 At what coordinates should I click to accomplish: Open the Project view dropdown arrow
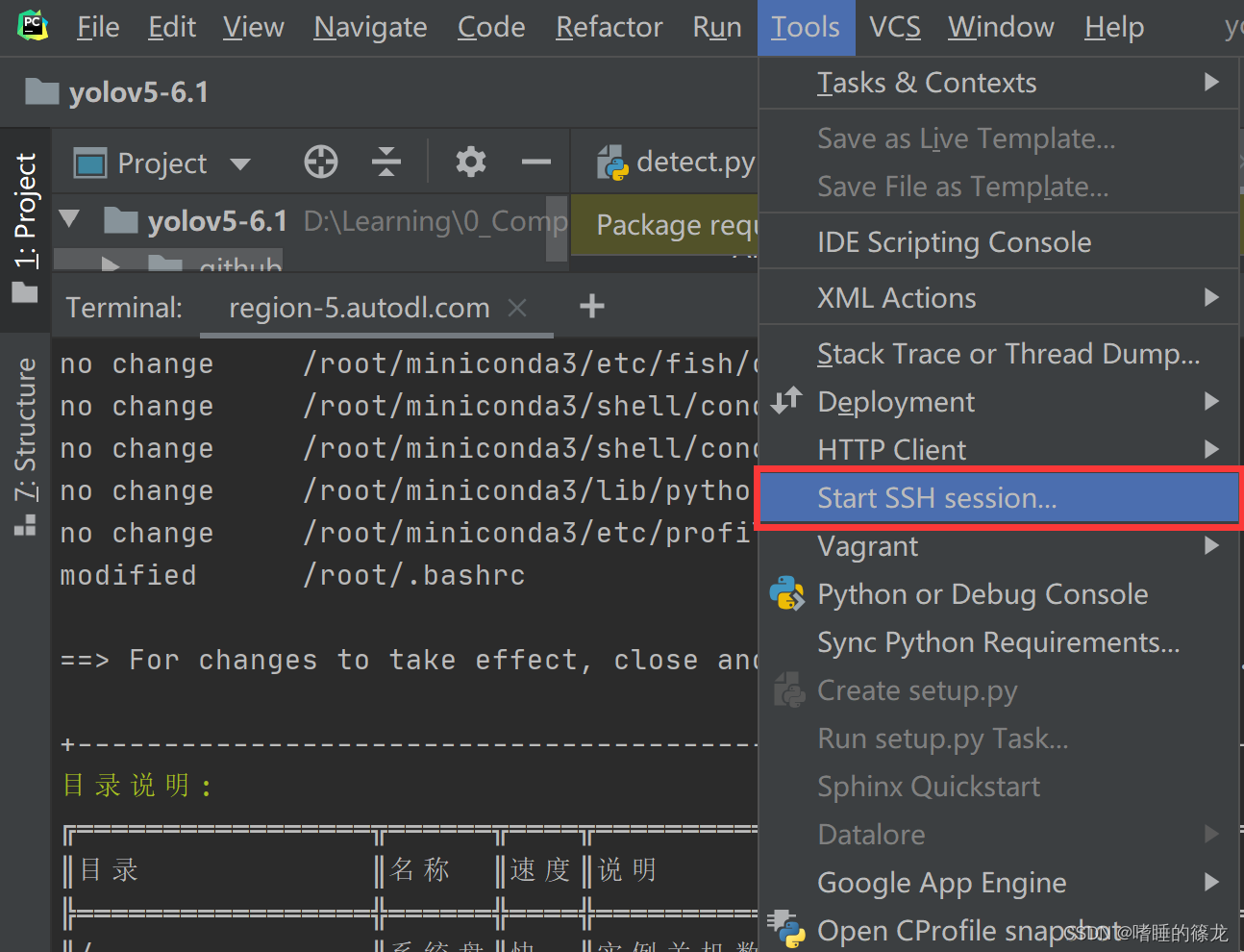[x=240, y=163]
